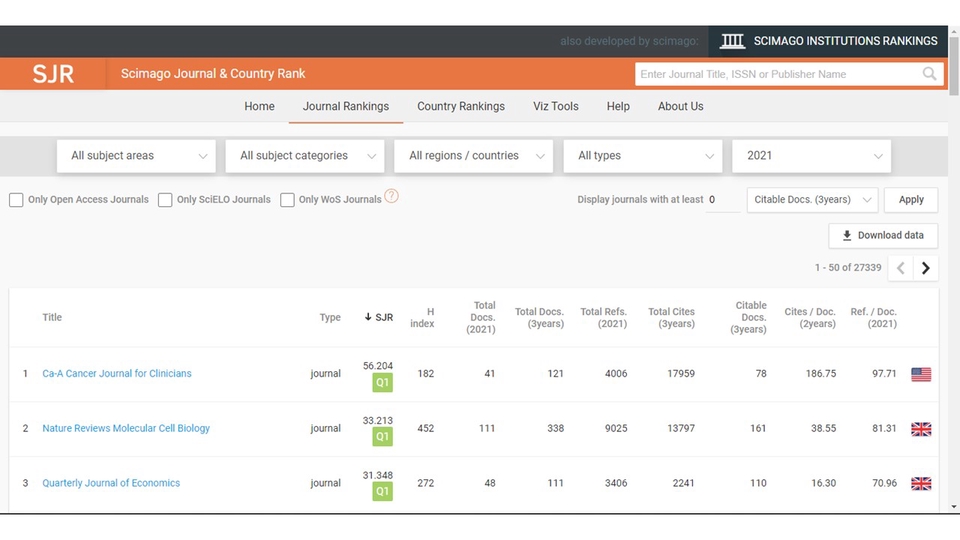Click SJR value 56.204
The image size is (960, 540).
click(x=378, y=366)
